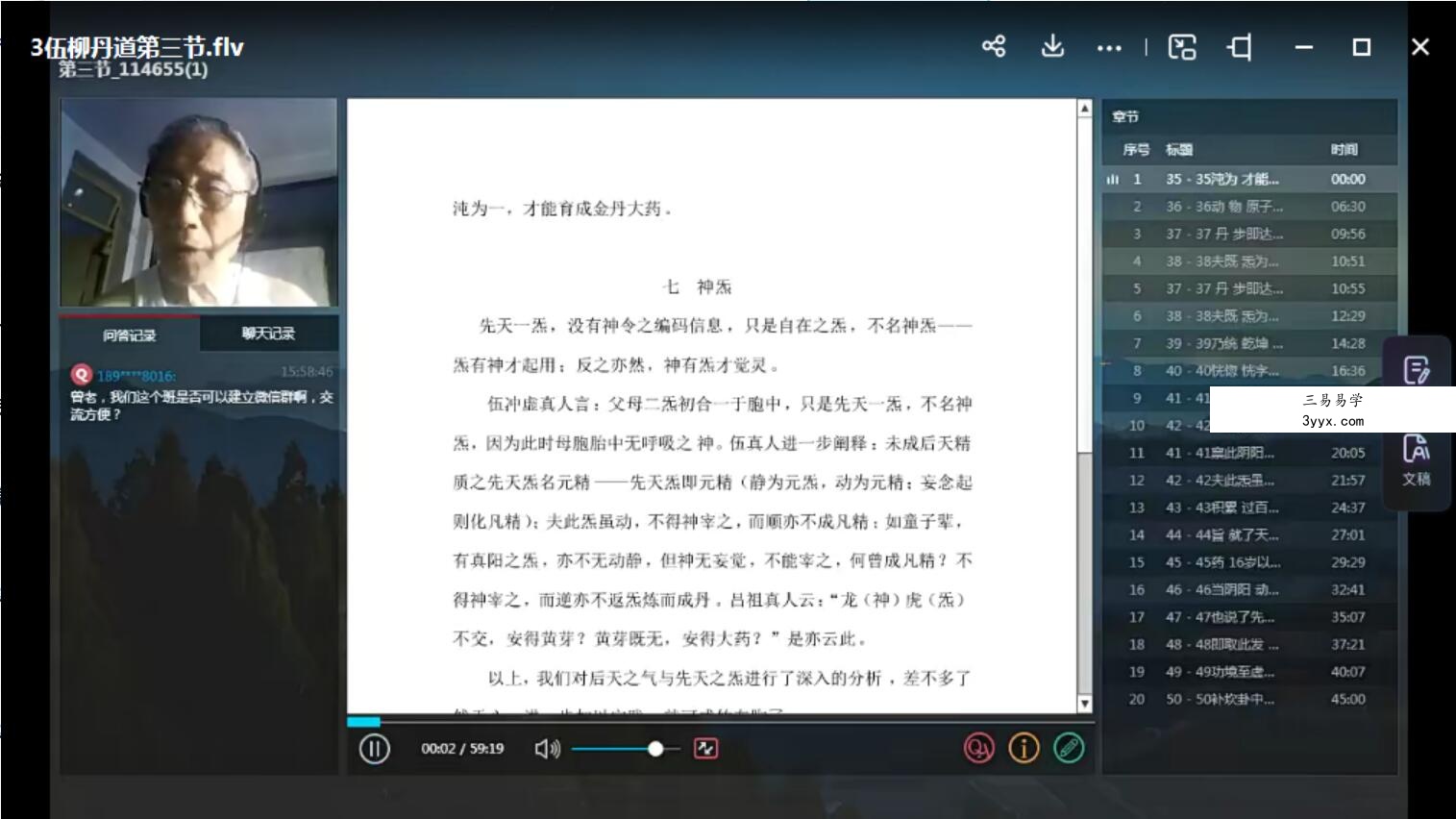Jump to chapter 2 at 06:30

point(1249,207)
